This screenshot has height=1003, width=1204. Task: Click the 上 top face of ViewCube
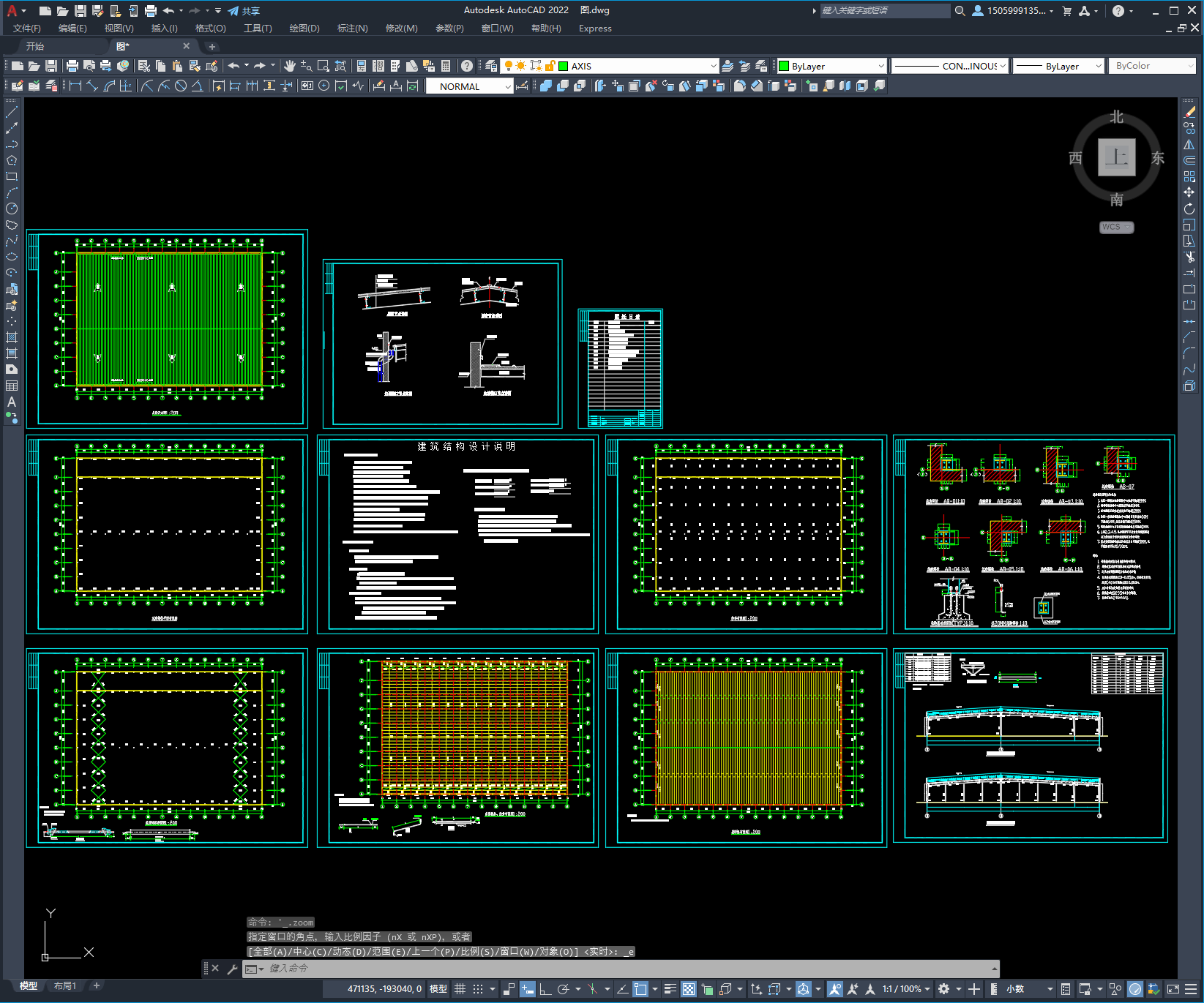1116,157
